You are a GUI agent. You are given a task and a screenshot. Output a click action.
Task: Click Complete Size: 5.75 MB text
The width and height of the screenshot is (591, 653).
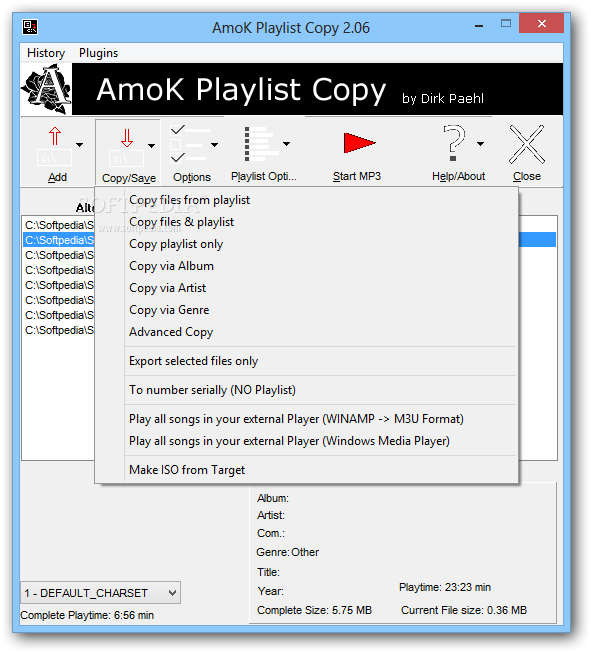[x=314, y=610]
